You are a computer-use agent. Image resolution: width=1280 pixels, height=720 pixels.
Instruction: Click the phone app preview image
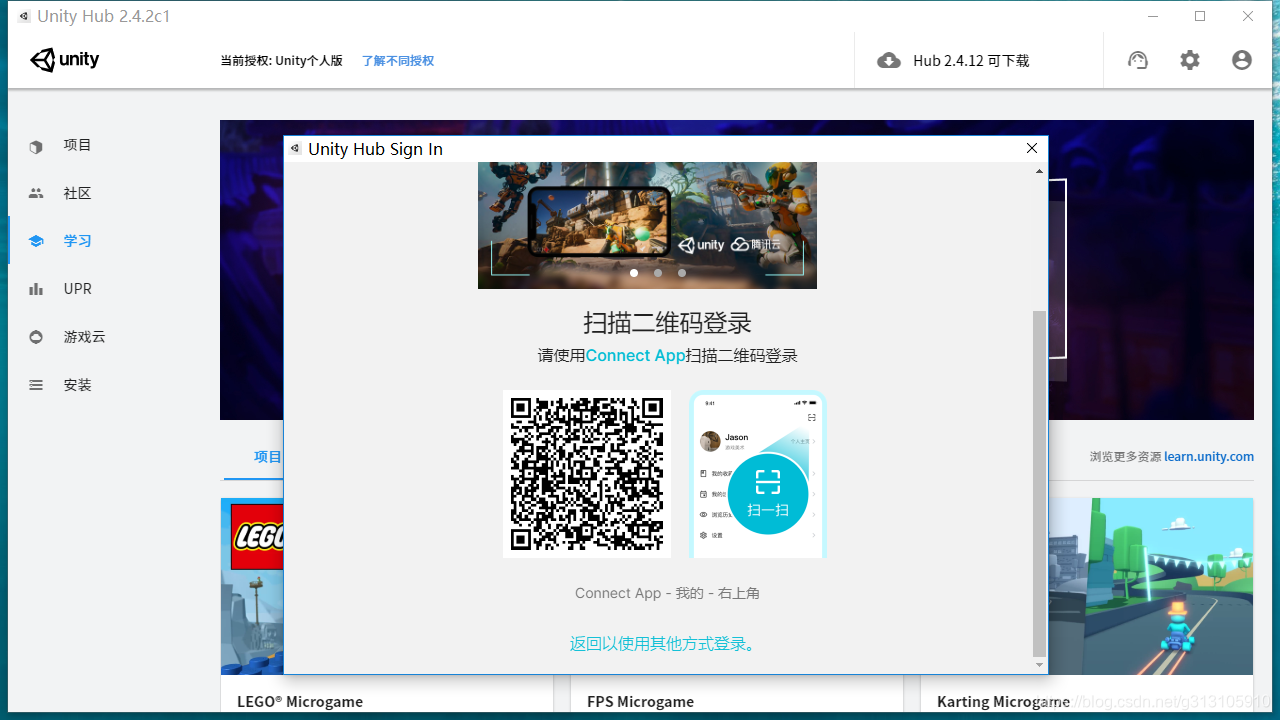pos(758,474)
